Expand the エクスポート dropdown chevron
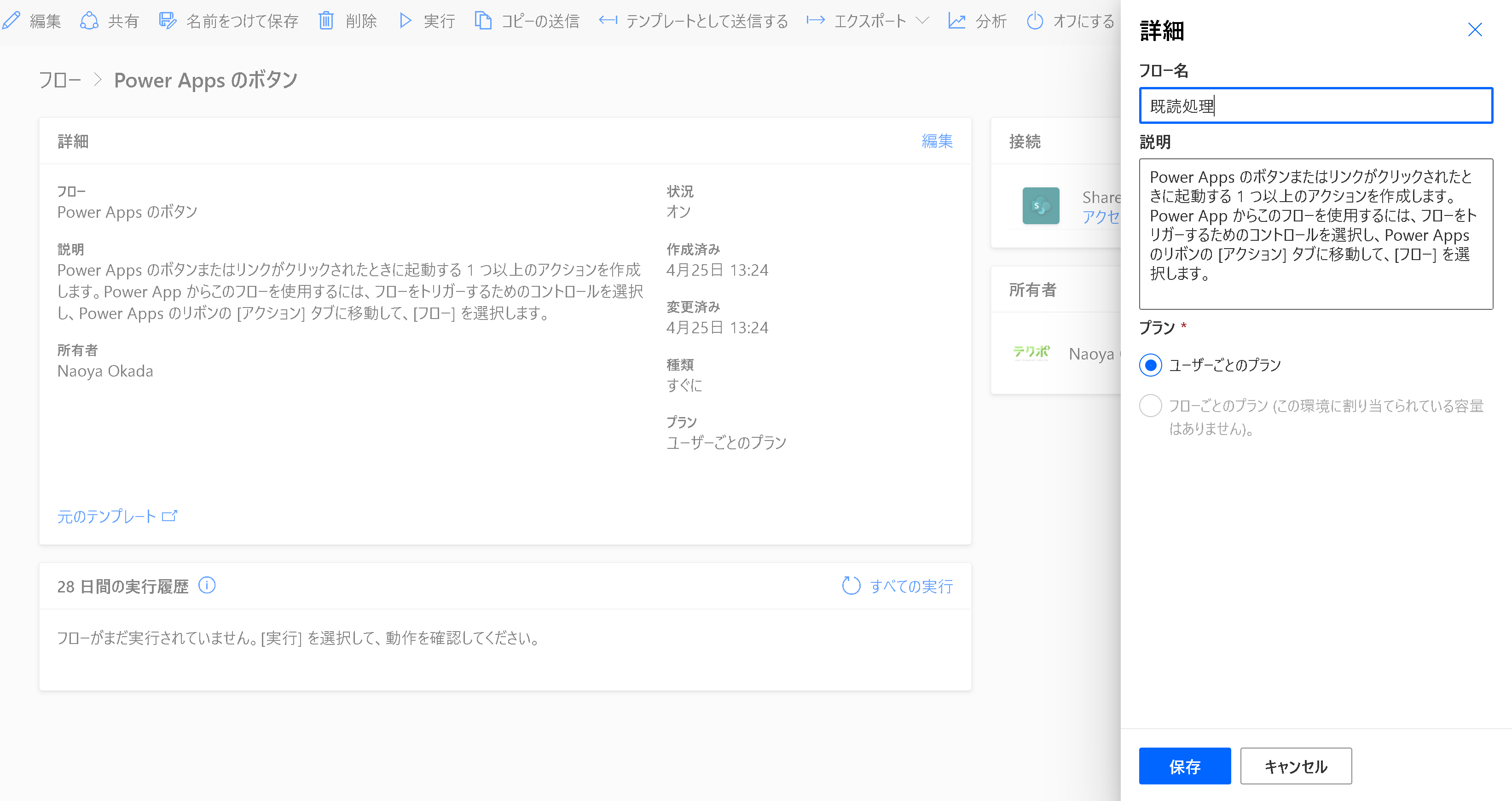The width and height of the screenshot is (1512, 801). [x=923, y=21]
